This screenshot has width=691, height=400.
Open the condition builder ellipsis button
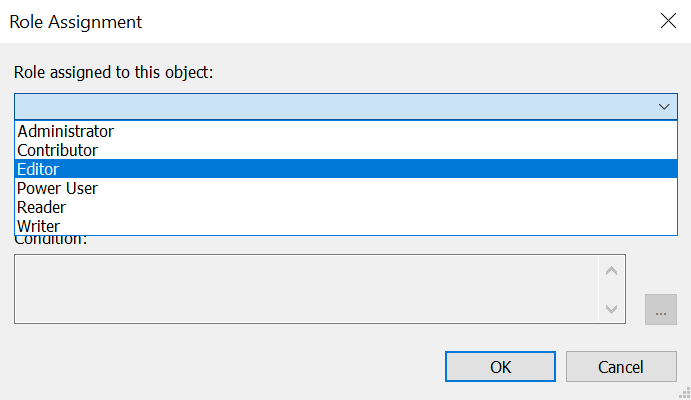[660, 310]
